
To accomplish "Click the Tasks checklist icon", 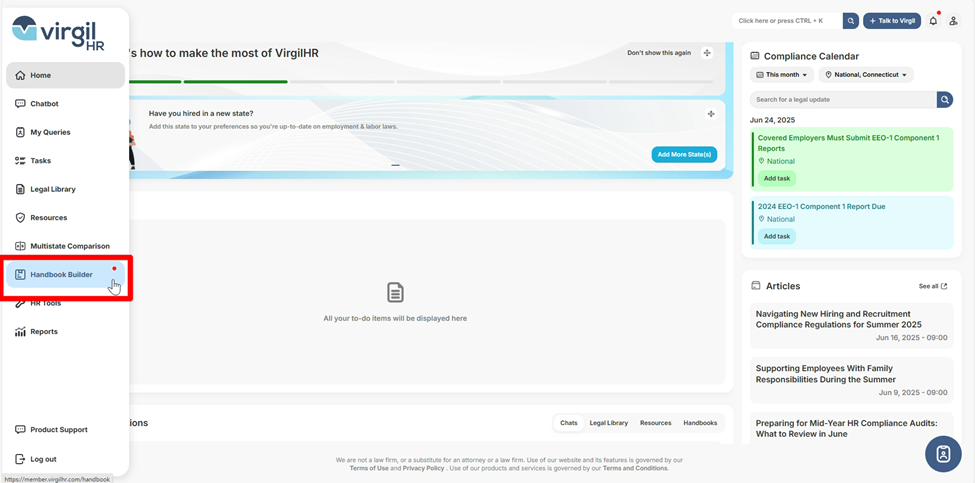I will (x=20, y=160).
